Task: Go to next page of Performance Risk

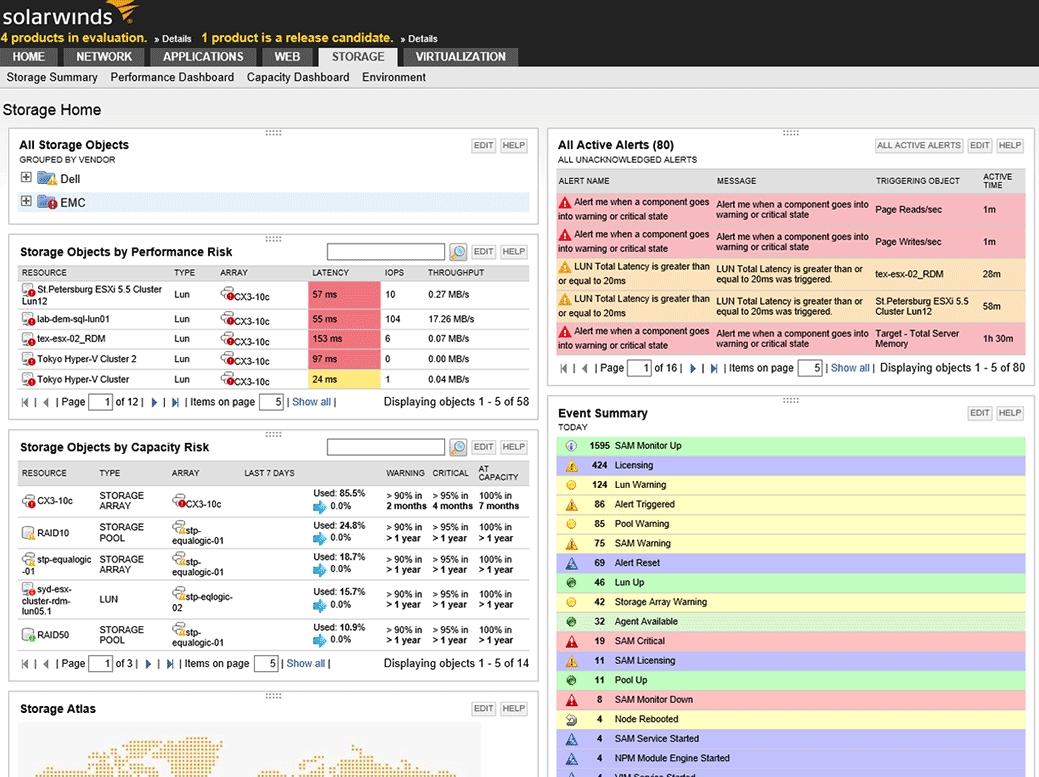Action: tap(154, 402)
